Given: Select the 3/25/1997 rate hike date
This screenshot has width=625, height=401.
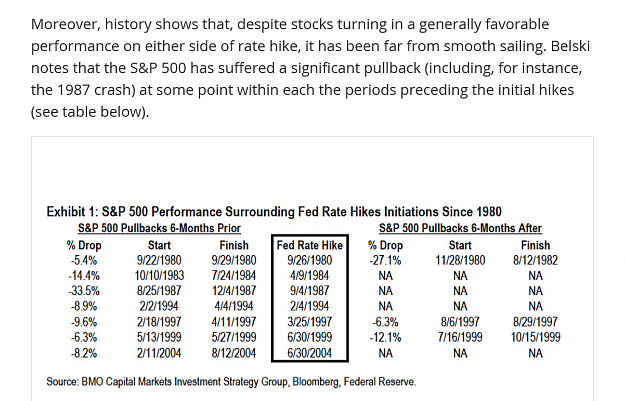Looking at the screenshot, I should 310,322.
